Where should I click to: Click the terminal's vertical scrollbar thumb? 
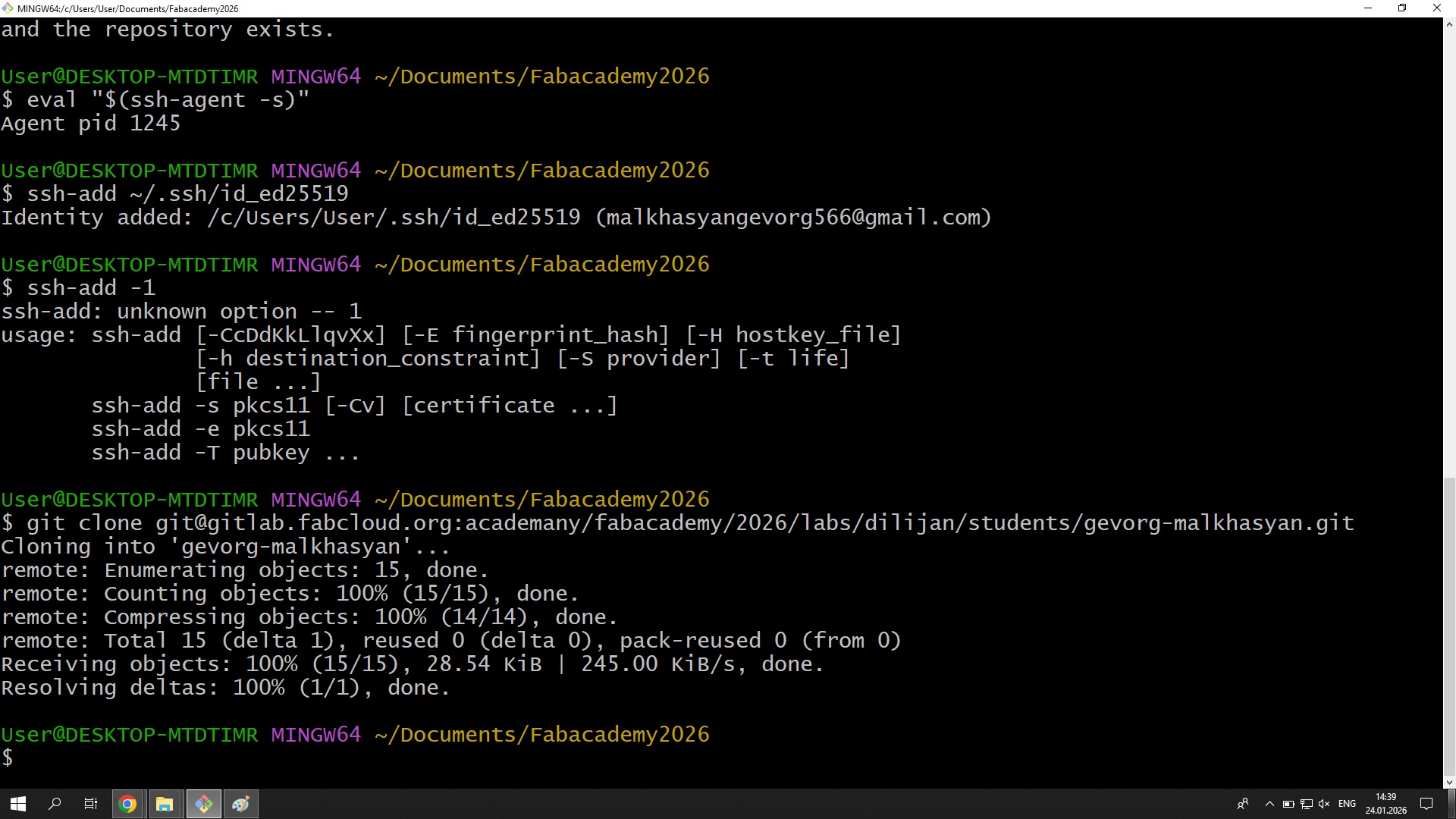tap(1449, 626)
